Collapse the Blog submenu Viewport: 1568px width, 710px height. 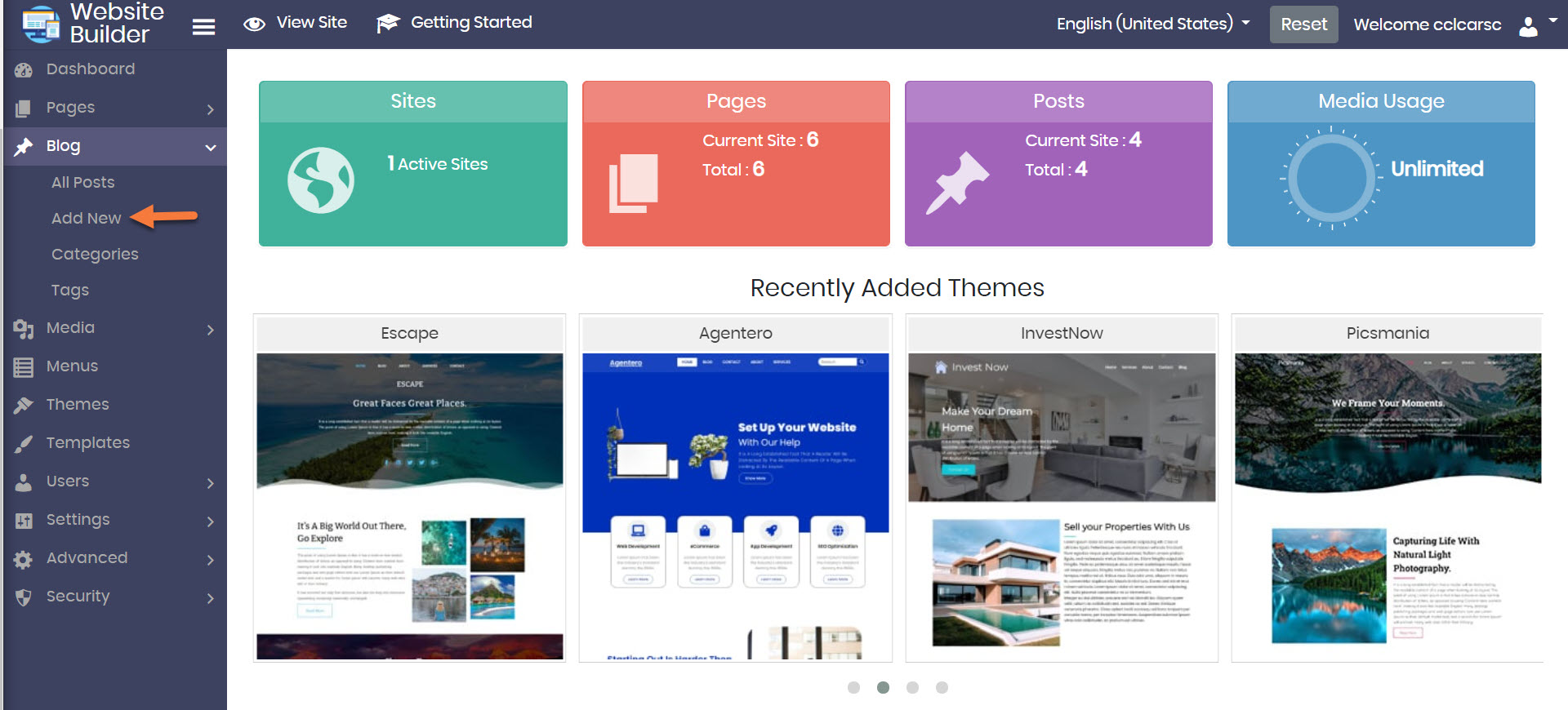click(210, 147)
